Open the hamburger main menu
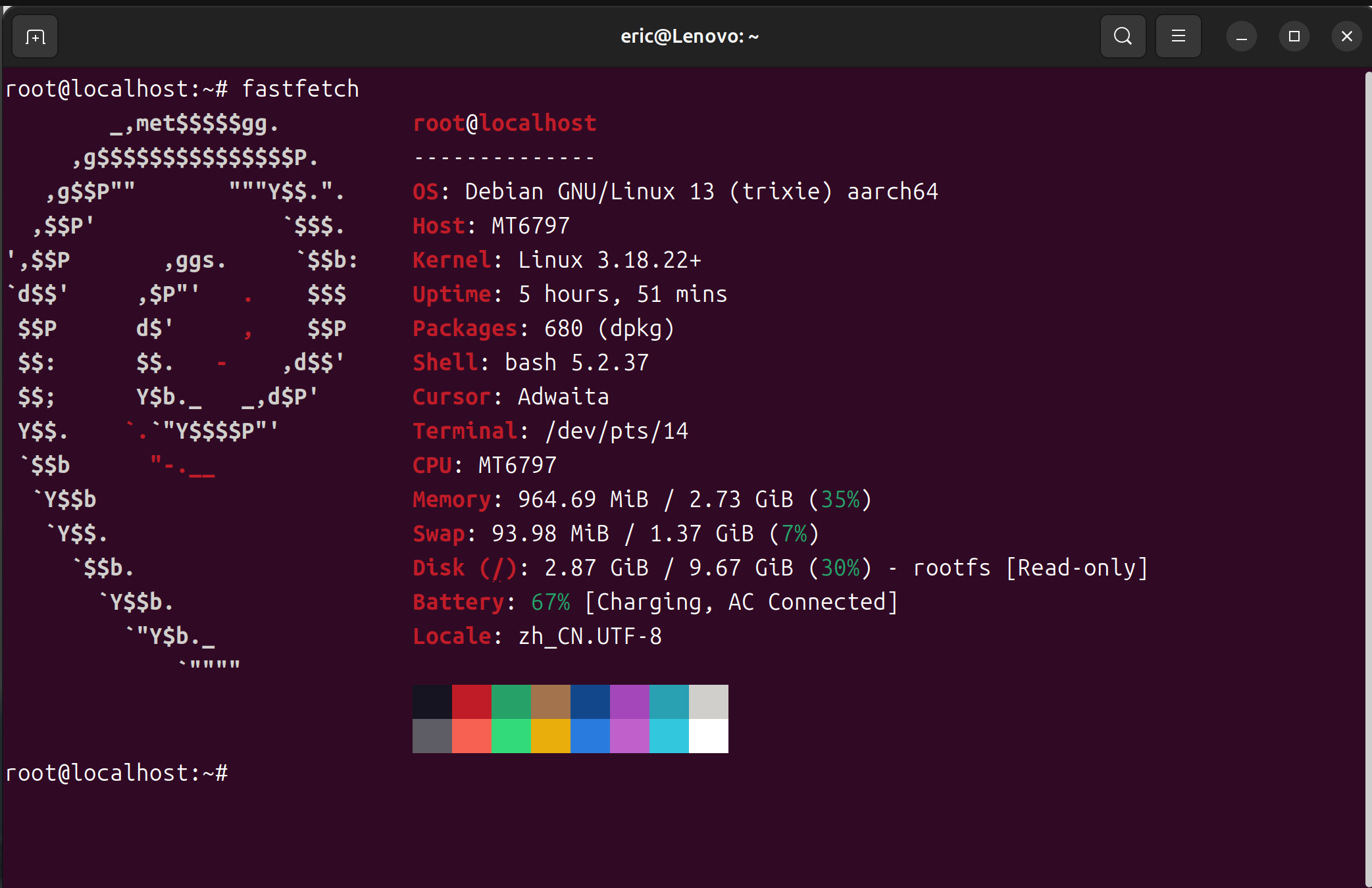The width and height of the screenshot is (1372, 888). (1178, 36)
